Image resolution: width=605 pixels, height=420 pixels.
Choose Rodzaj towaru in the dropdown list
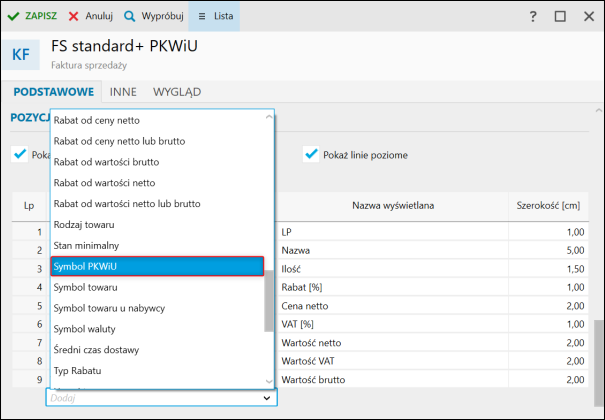[157, 224]
